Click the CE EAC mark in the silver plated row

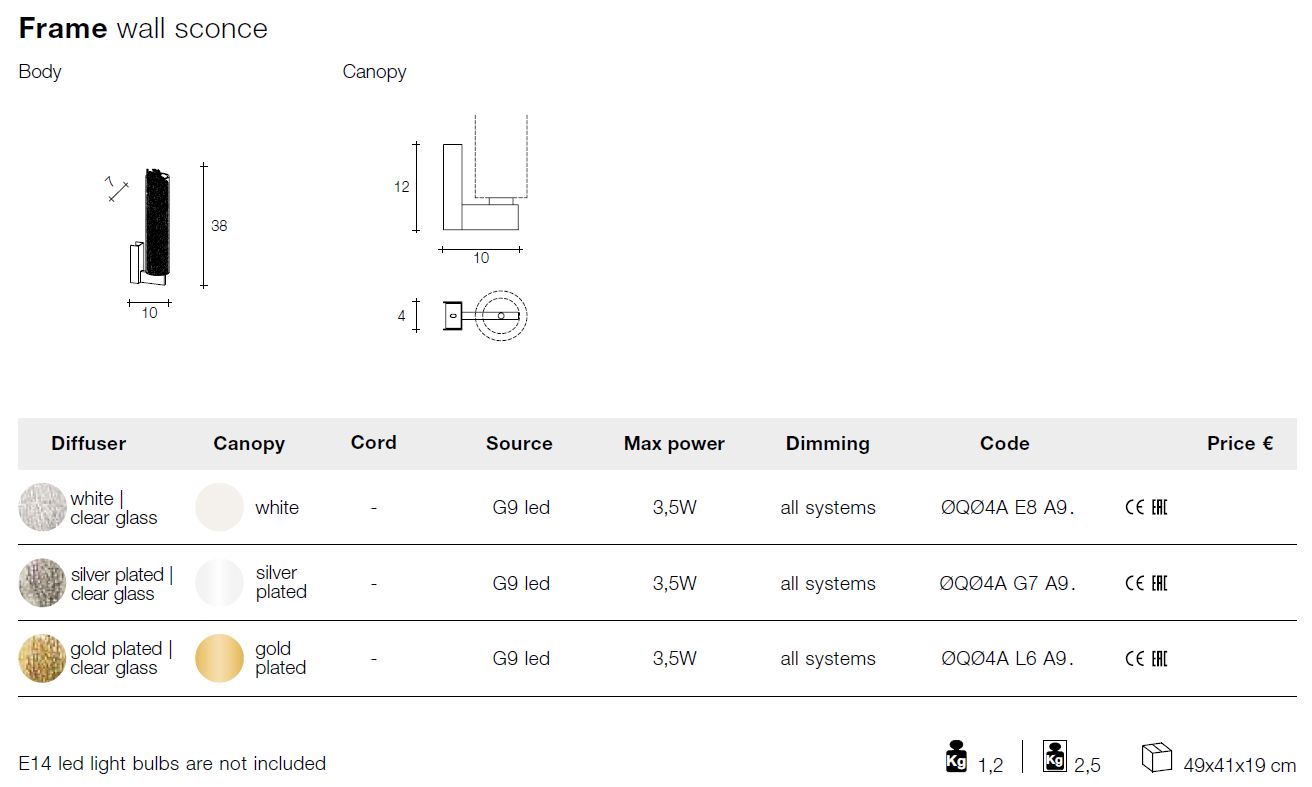tap(1146, 583)
